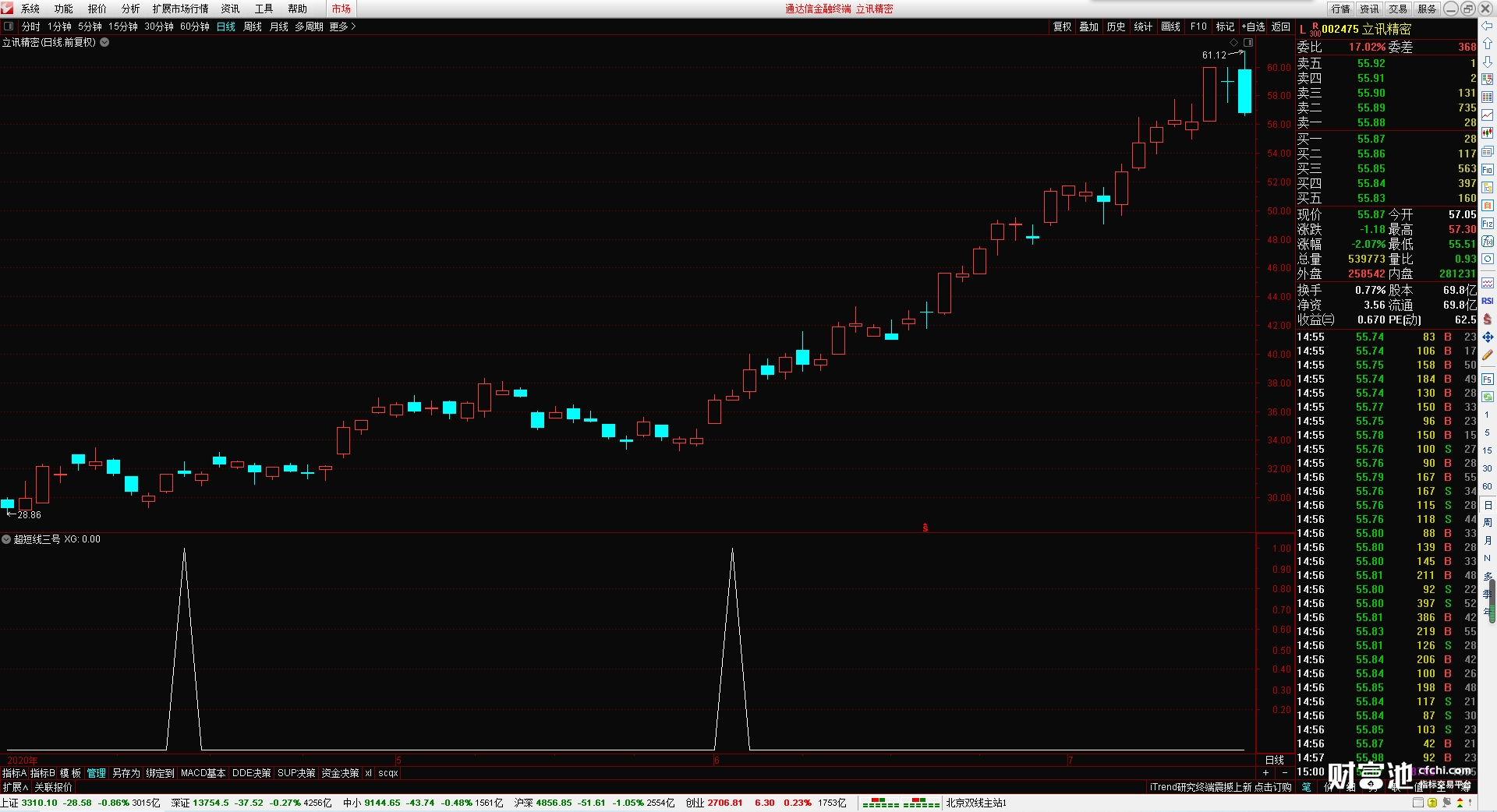Click the green refresh icon in sidebar
Image resolution: width=1497 pixels, height=812 pixels.
[1488, 397]
